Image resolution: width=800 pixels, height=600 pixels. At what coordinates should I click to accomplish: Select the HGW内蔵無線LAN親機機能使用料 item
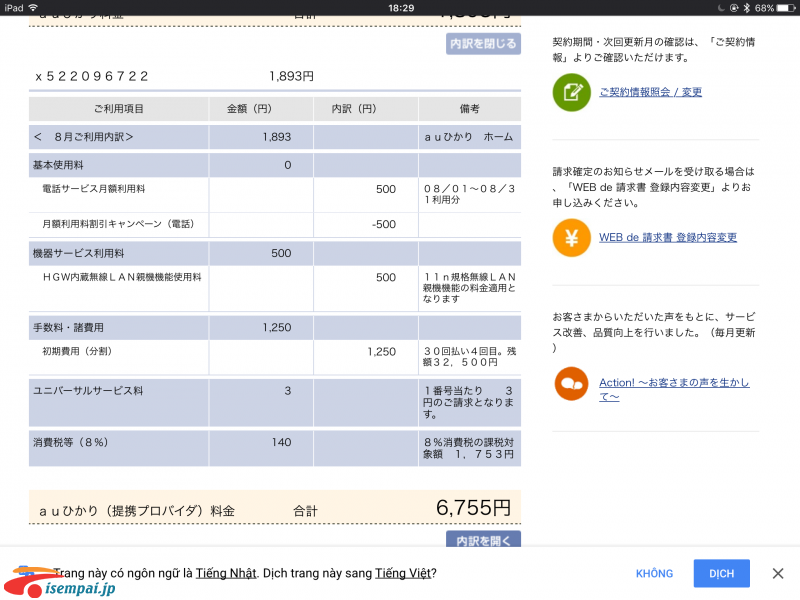pos(122,277)
